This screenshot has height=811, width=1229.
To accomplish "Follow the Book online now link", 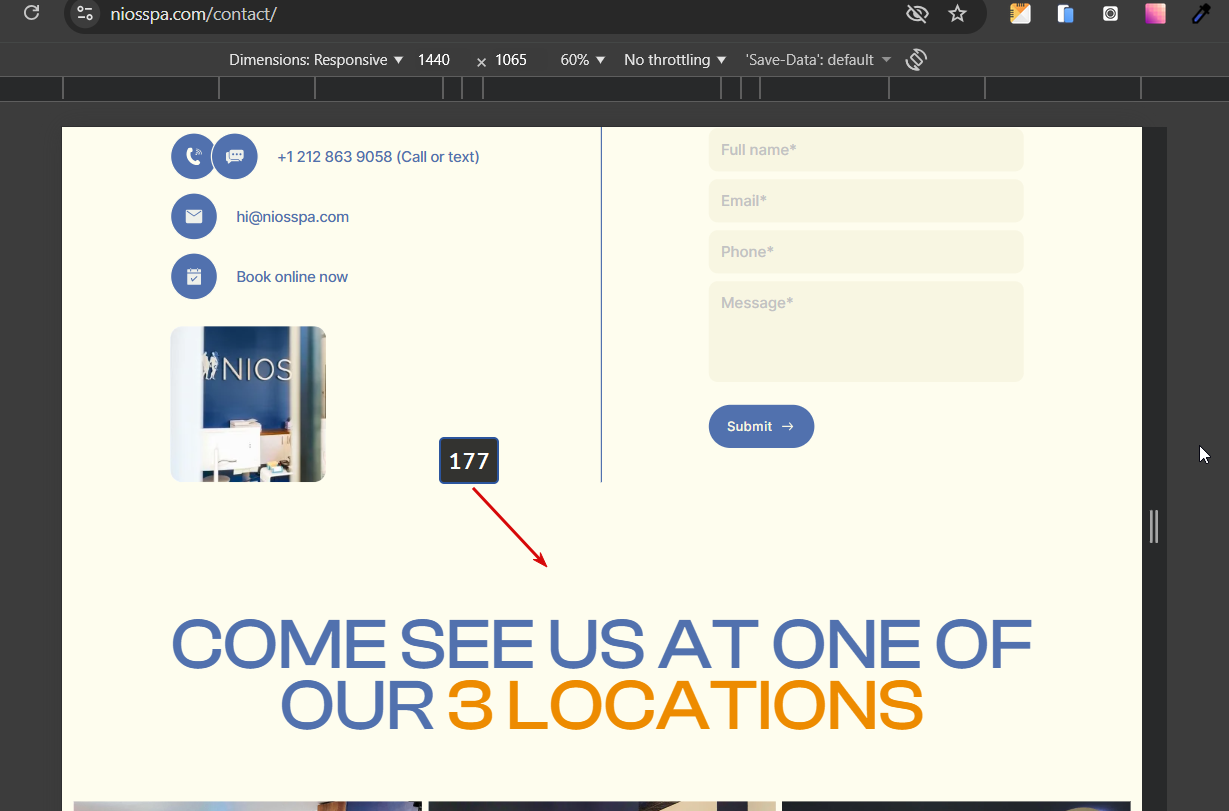I will (292, 277).
